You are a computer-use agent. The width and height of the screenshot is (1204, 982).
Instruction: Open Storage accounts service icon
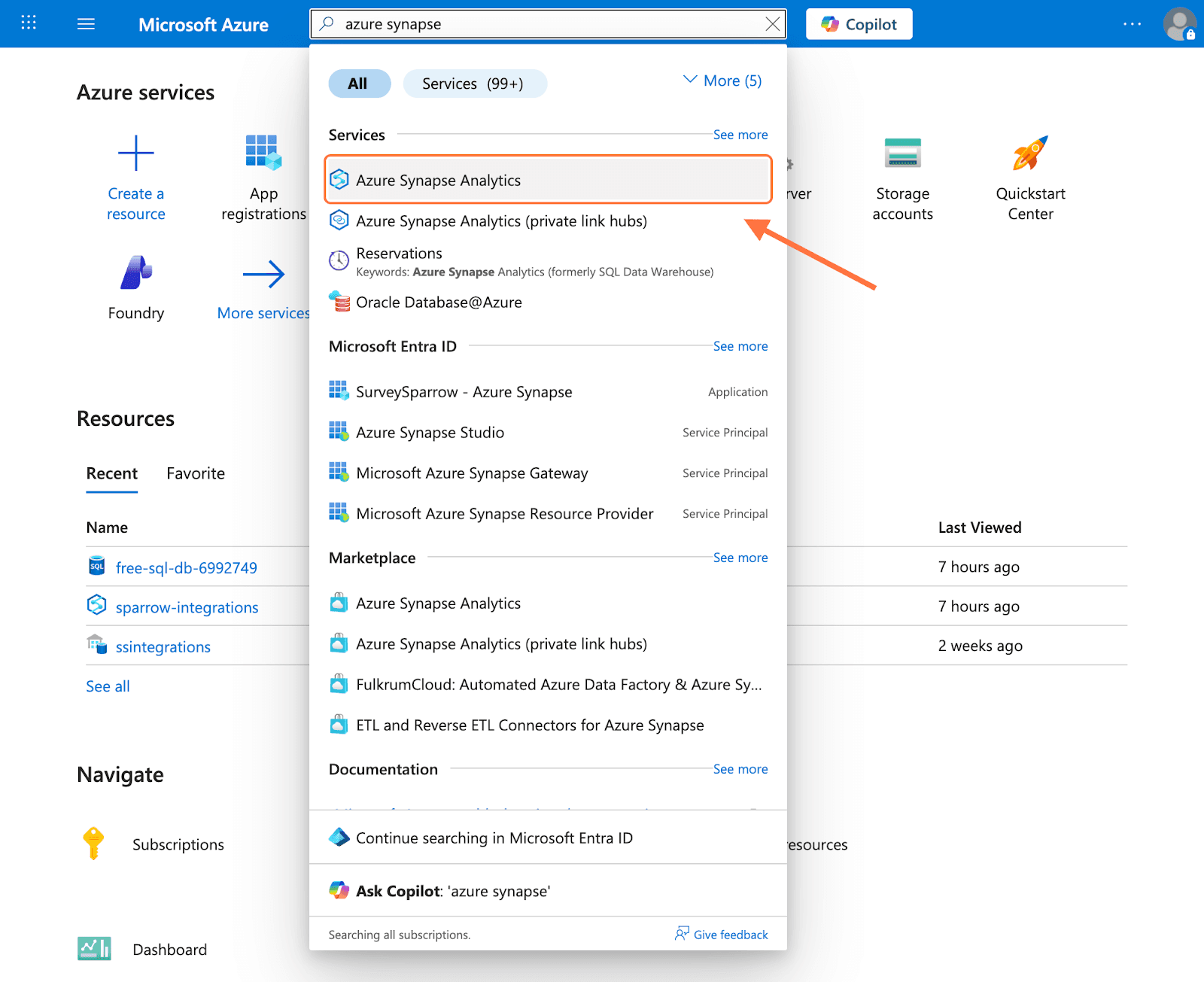(x=902, y=154)
